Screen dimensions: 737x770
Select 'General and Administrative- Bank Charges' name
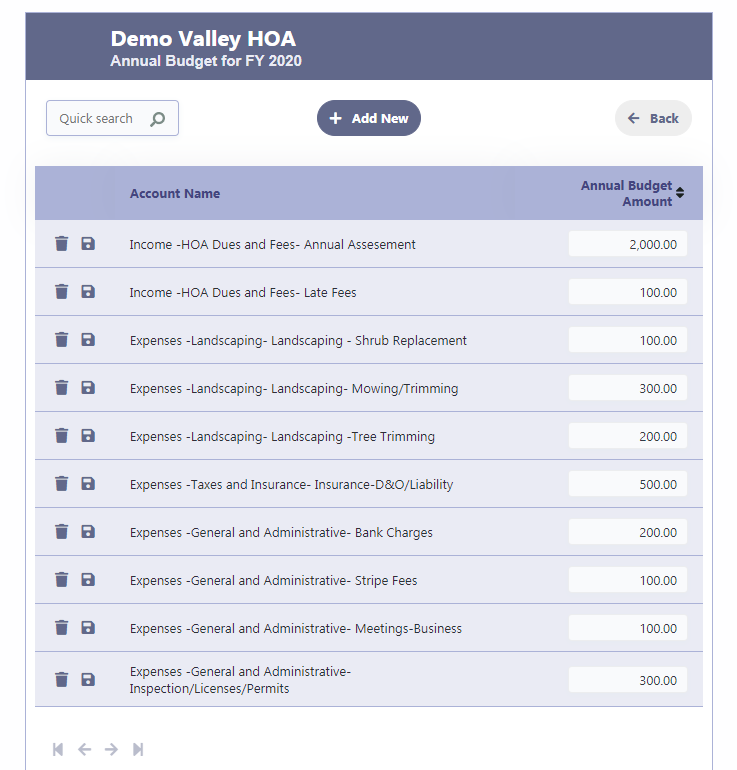point(312,533)
